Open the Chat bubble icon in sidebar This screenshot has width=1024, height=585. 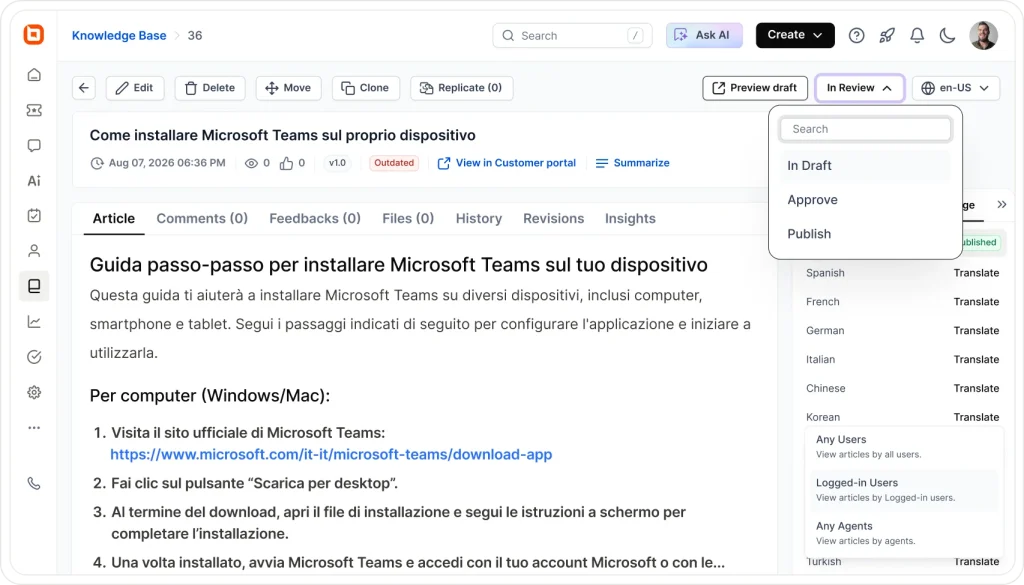(x=34, y=146)
